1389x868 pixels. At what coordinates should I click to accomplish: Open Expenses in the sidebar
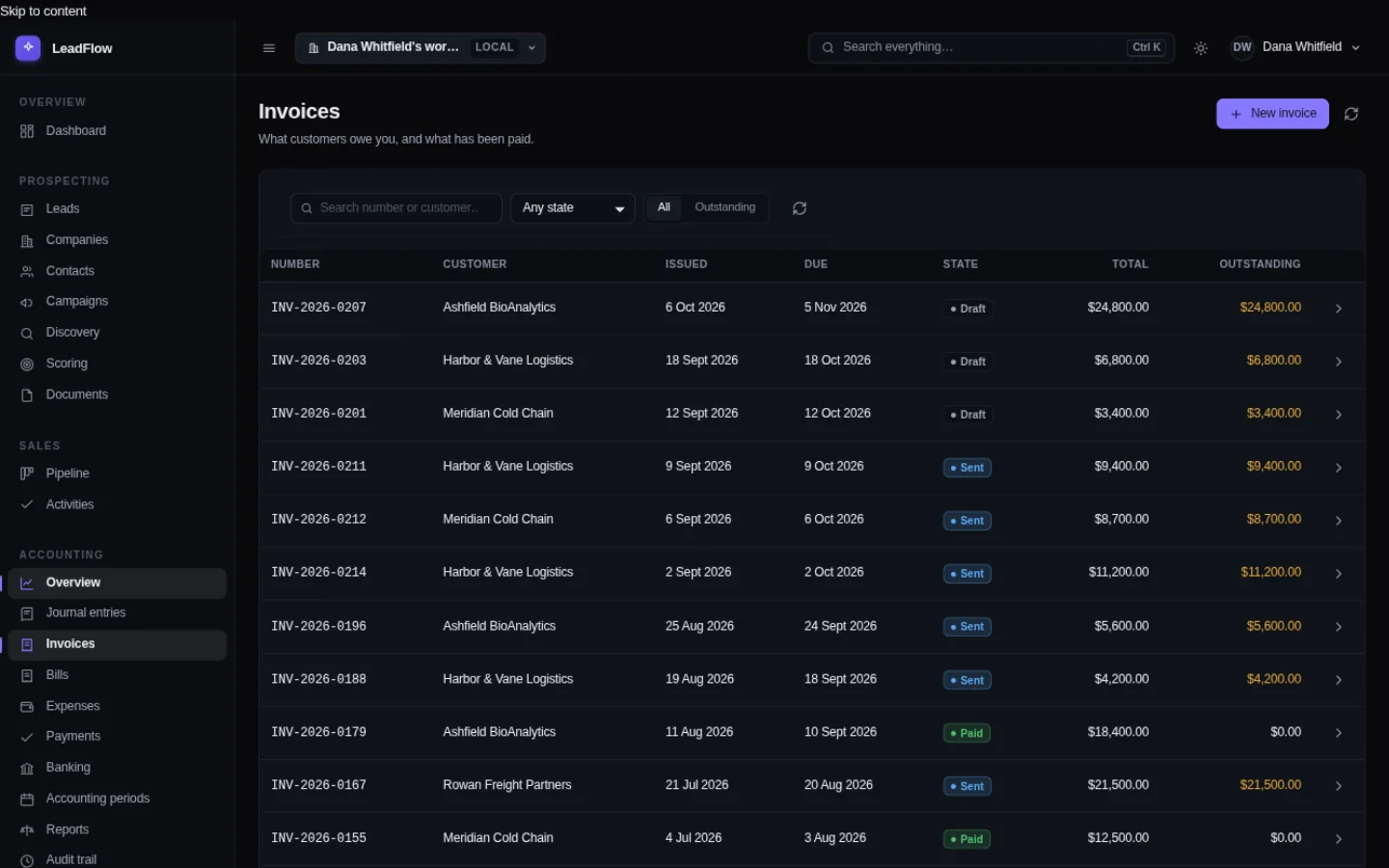coord(118,706)
